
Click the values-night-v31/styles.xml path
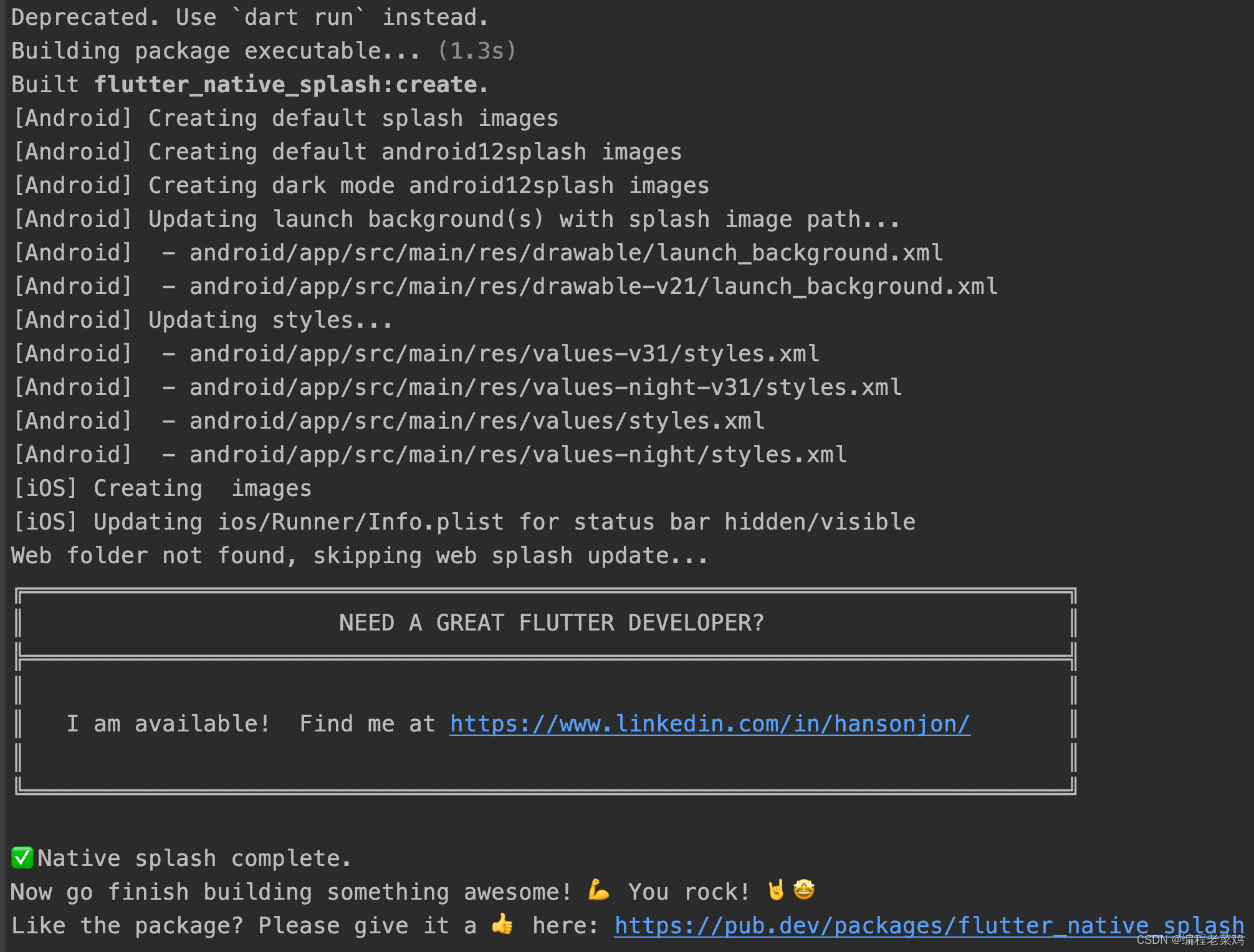point(545,388)
